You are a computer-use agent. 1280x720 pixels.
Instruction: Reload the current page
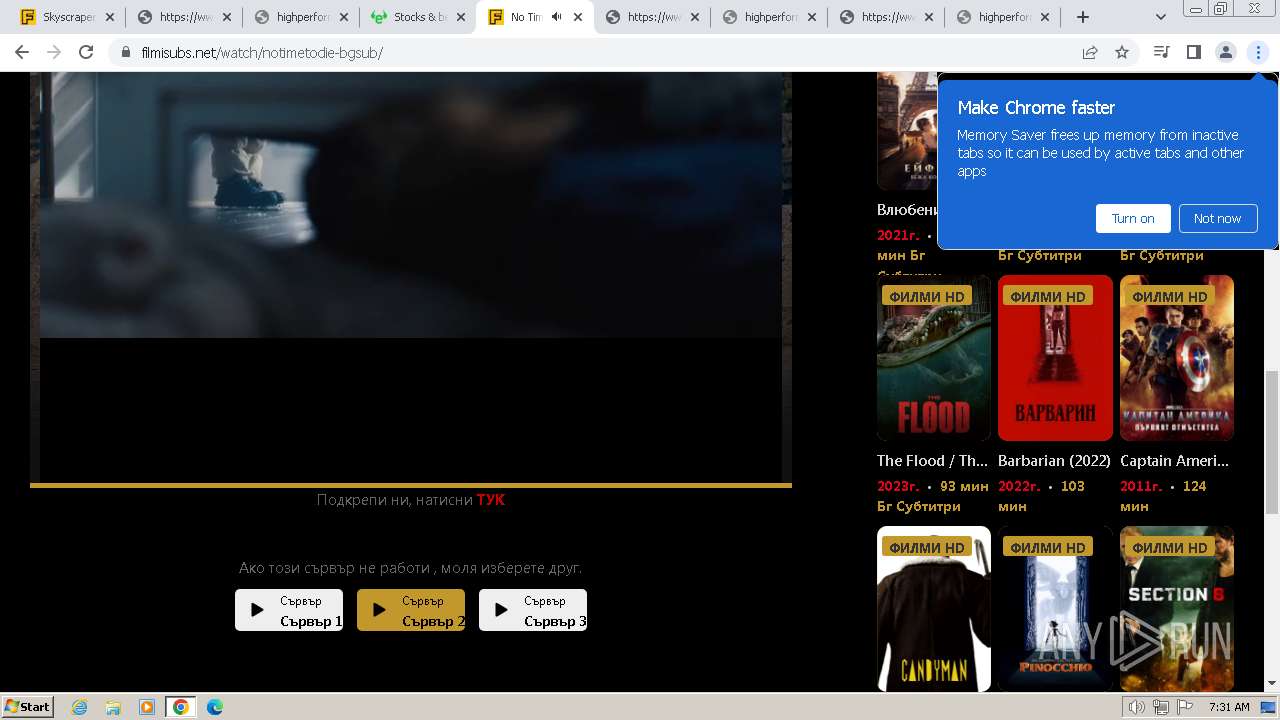86,52
